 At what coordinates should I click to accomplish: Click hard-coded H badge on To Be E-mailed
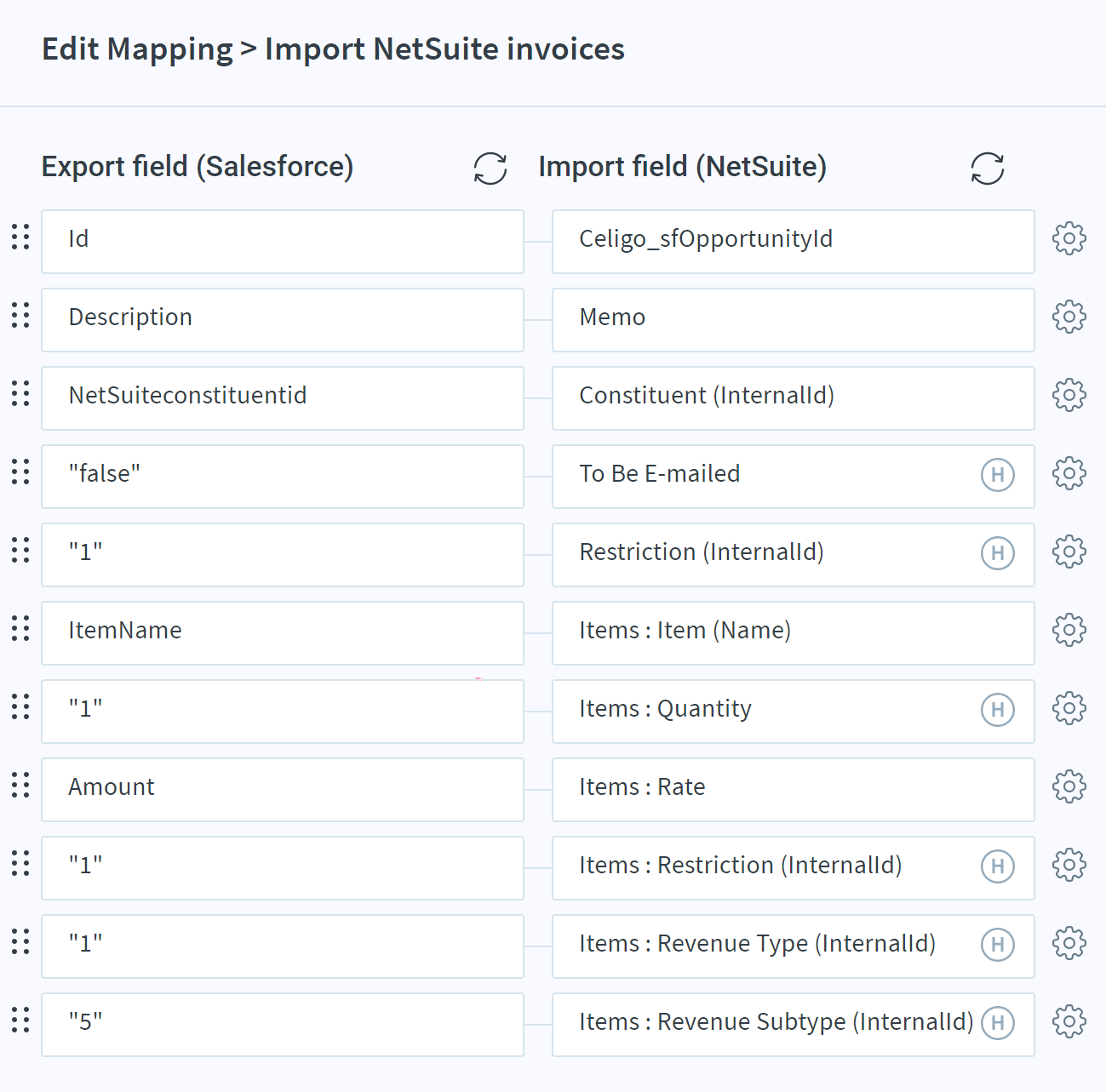pos(998,474)
